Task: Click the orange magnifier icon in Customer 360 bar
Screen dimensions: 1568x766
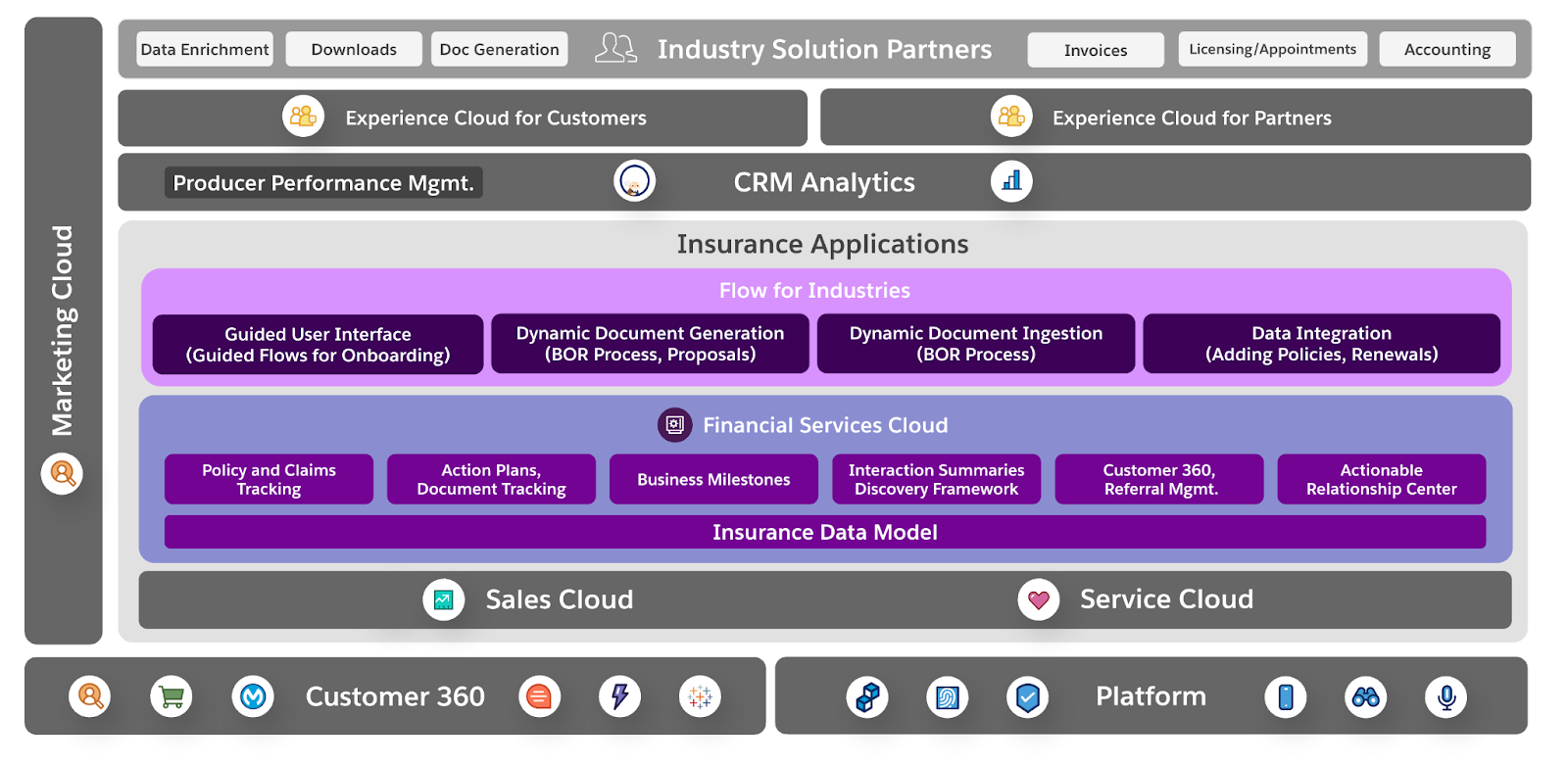Action: [90, 696]
